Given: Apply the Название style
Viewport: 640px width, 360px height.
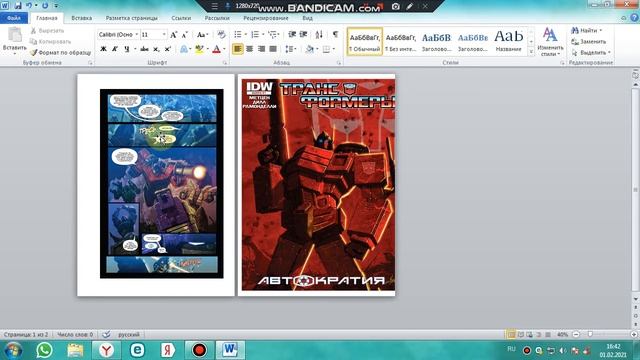Looking at the screenshot, I should 509,42.
